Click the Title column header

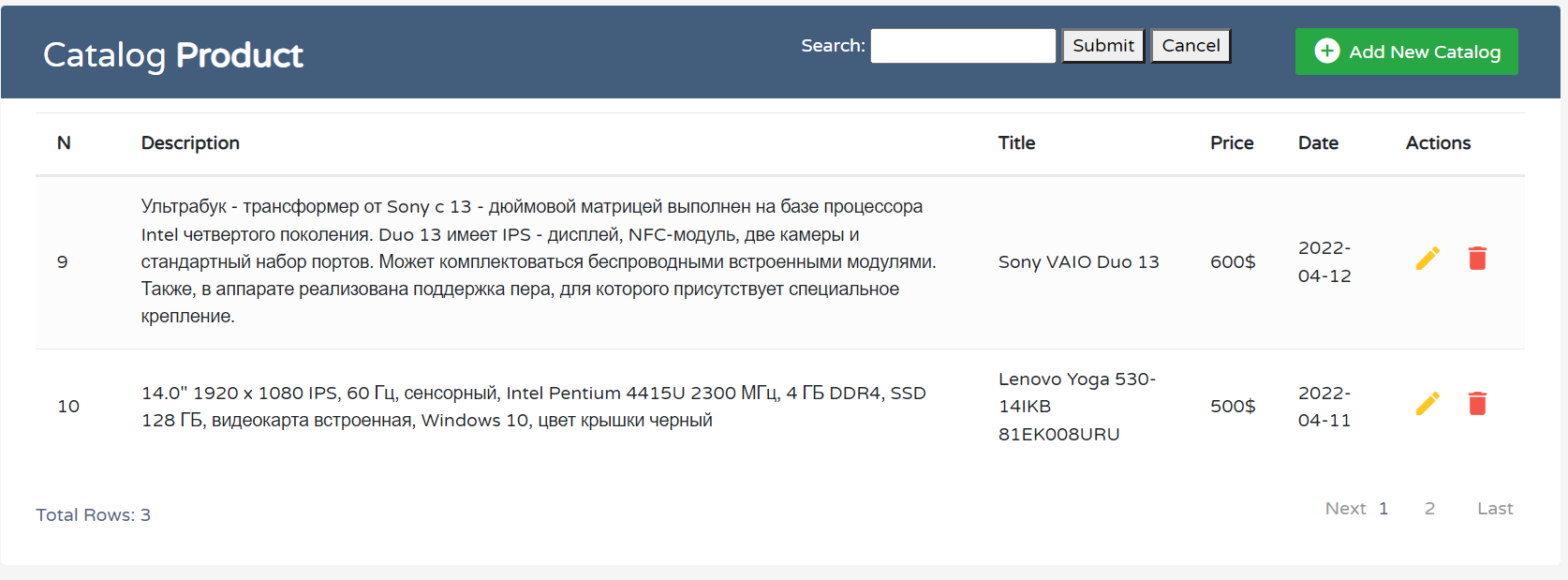pyautogui.click(x=1016, y=142)
